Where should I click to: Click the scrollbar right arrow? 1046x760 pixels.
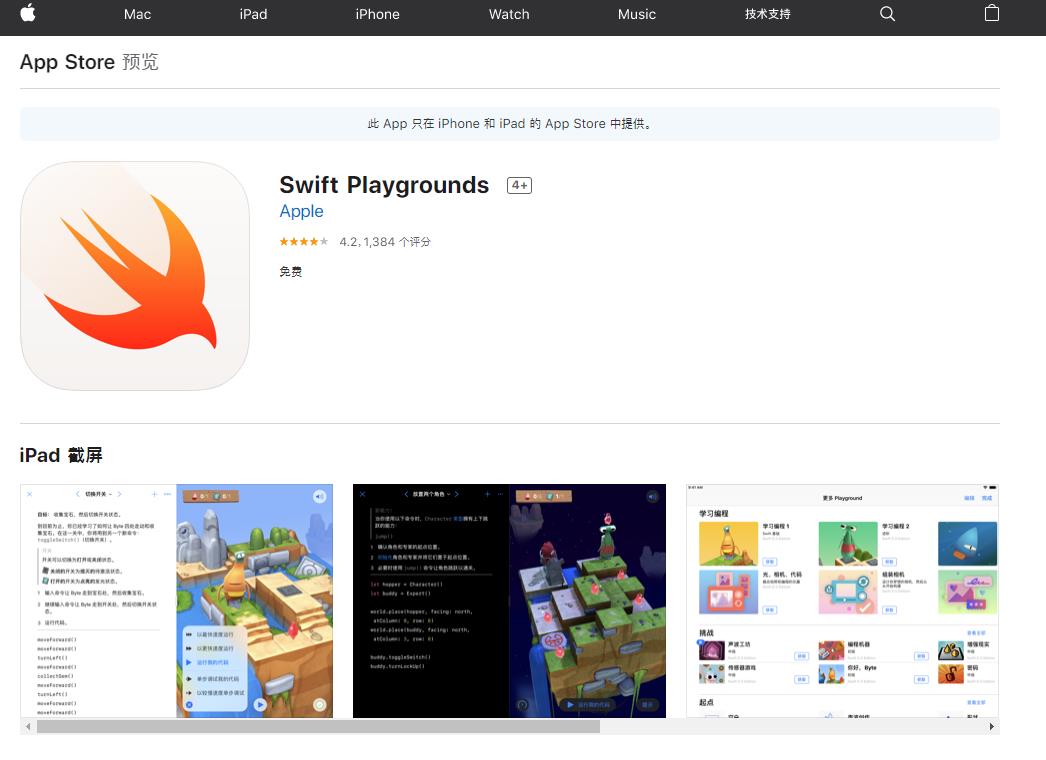pyautogui.click(x=992, y=727)
